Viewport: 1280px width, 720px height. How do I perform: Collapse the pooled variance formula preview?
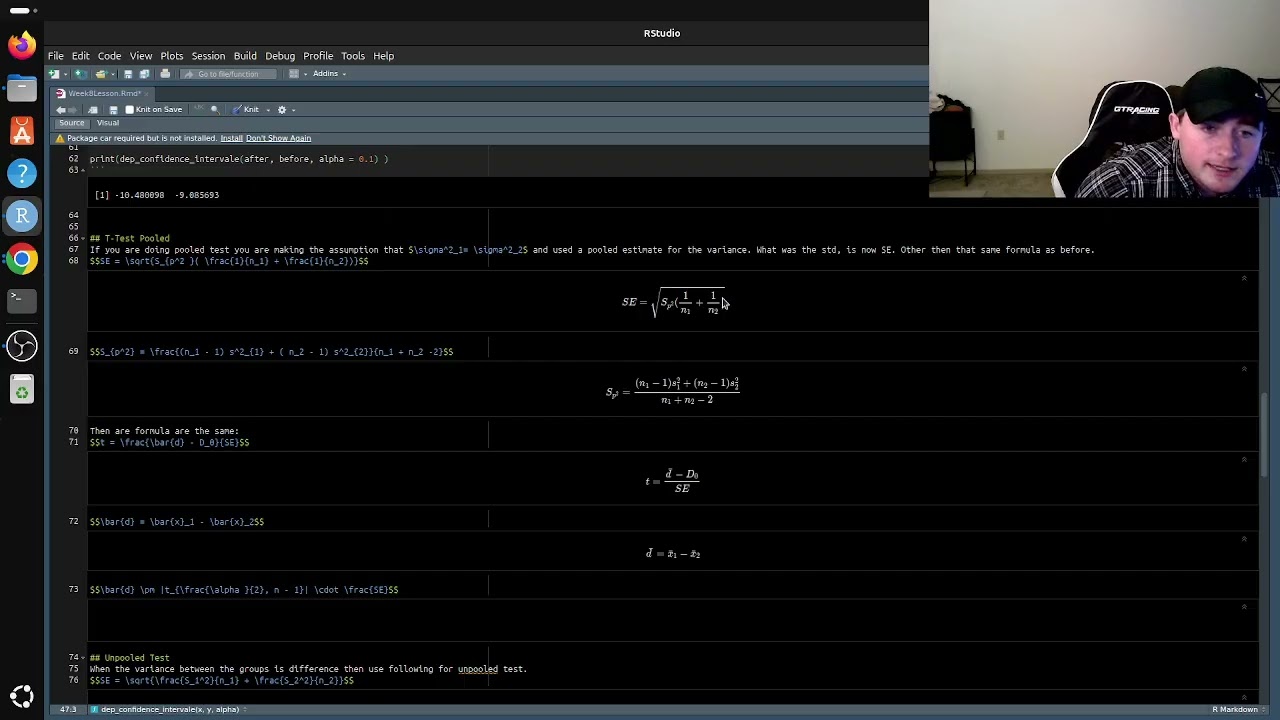[1244, 369]
